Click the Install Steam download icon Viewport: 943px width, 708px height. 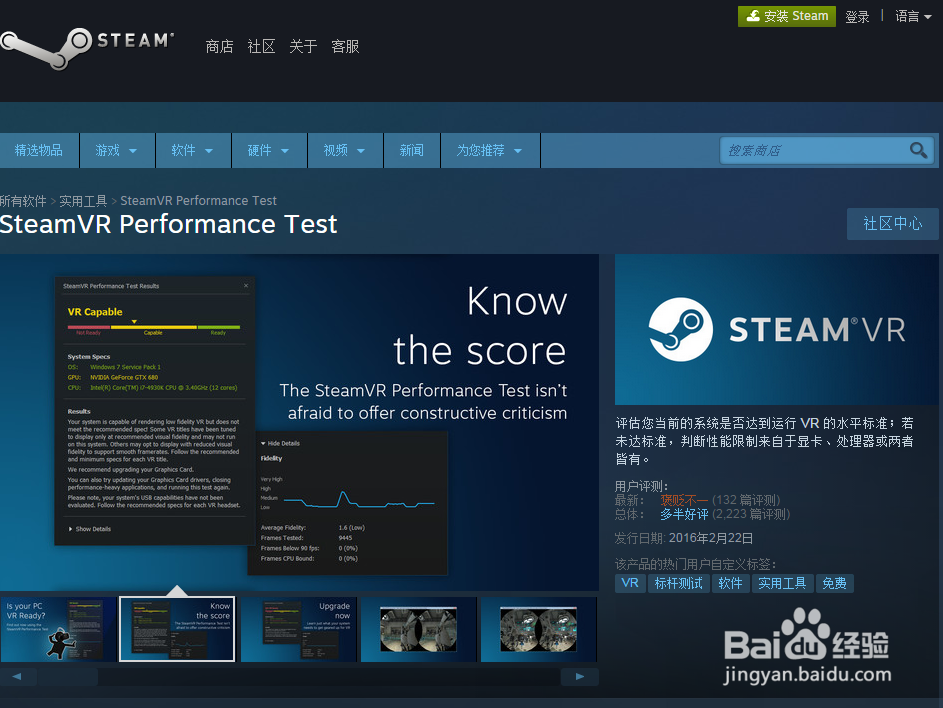(x=753, y=16)
